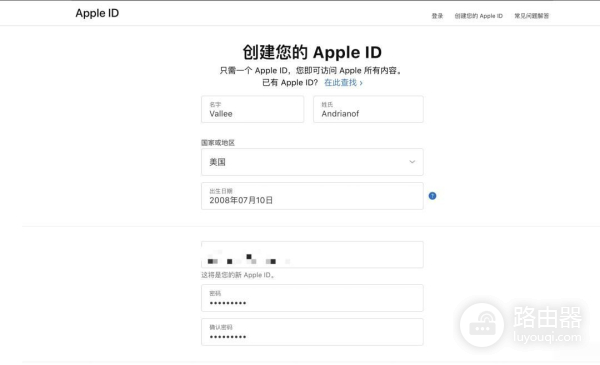Click the dropdown chevron in country field
This screenshot has height=365, width=600.
click(412, 162)
